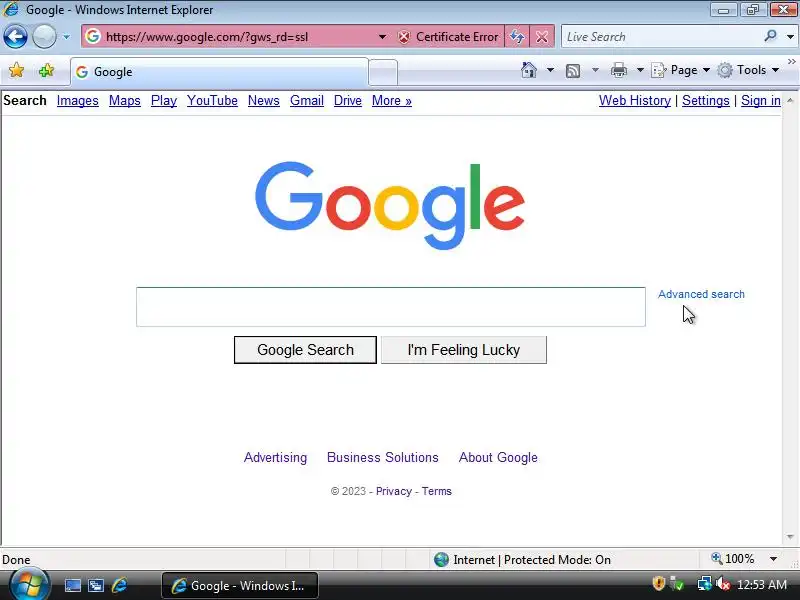The width and height of the screenshot is (800, 600).
Task: Click the zoom level magnifier icon
Action: [x=717, y=559]
